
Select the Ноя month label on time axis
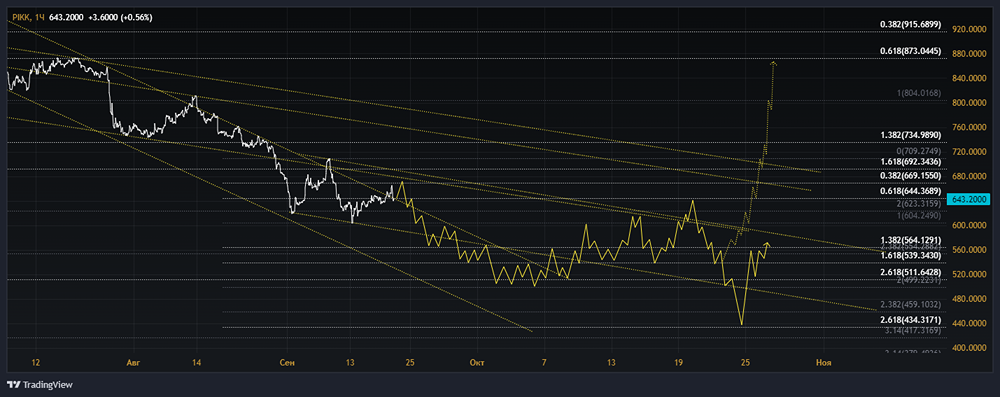pos(824,363)
